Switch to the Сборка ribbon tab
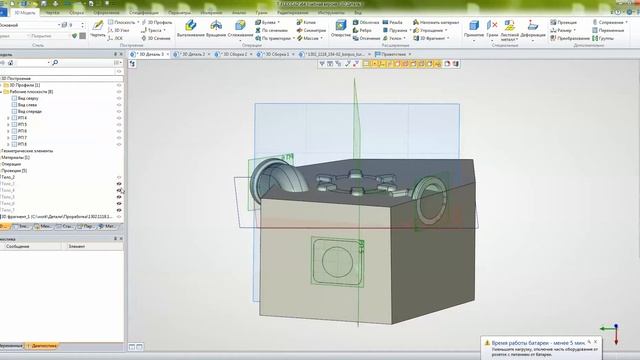 pos(76,13)
